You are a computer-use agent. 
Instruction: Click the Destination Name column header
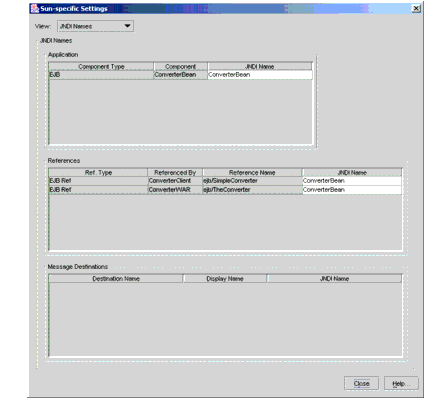(116, 278)
